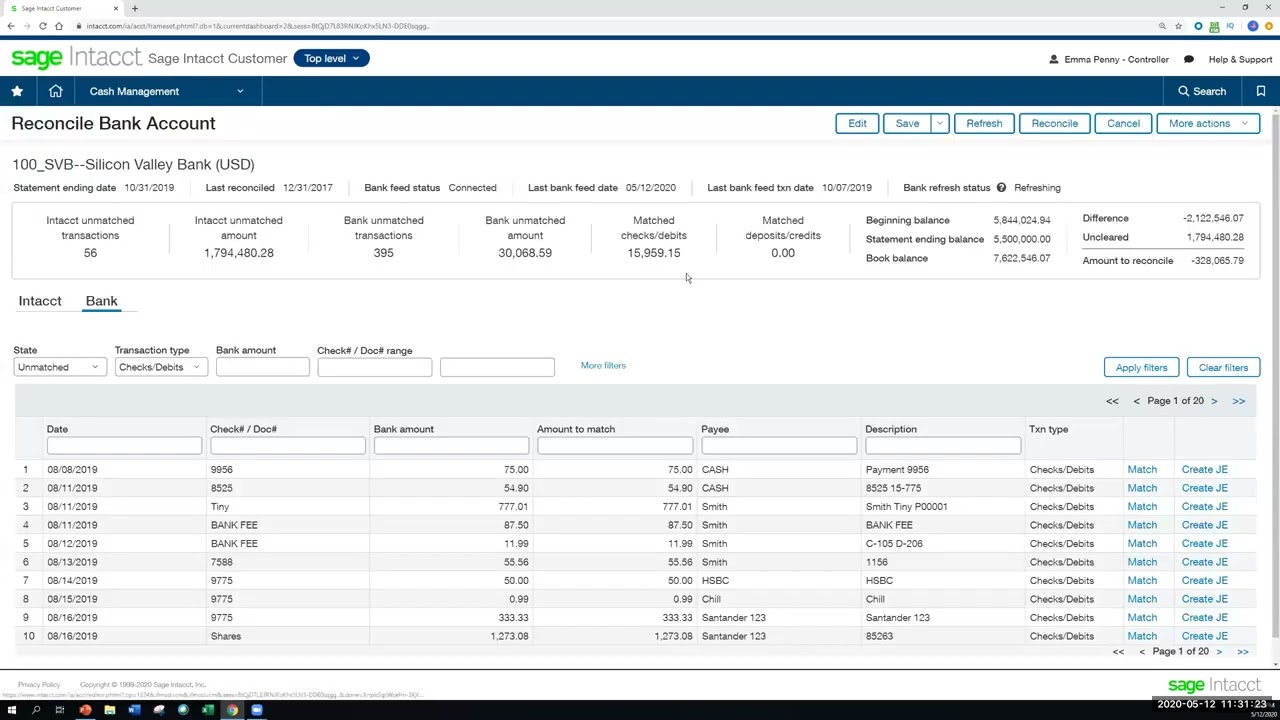Open the Transaction type dropdown set to Checks/Debits
The height and width of the screenshot is (720, 1280).
tap(160, 367)
